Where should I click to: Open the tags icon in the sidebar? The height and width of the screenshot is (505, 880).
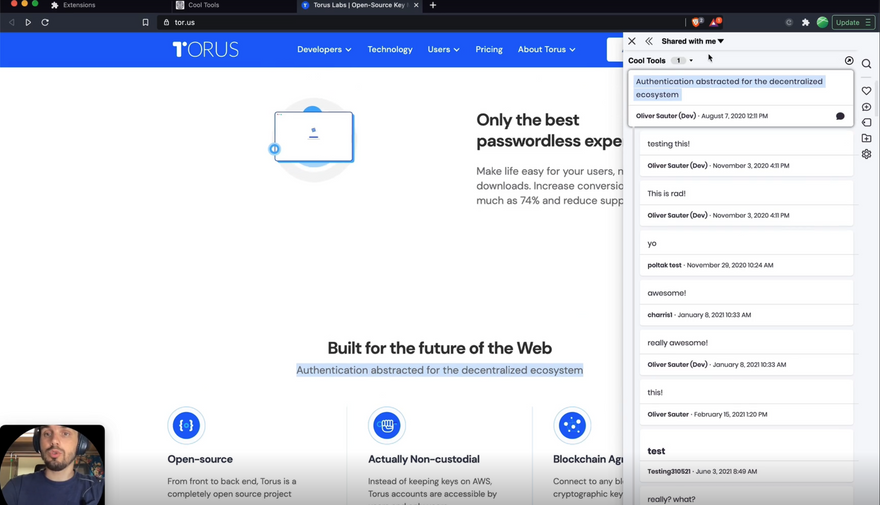pyautogui.click(x=866, y=123)
